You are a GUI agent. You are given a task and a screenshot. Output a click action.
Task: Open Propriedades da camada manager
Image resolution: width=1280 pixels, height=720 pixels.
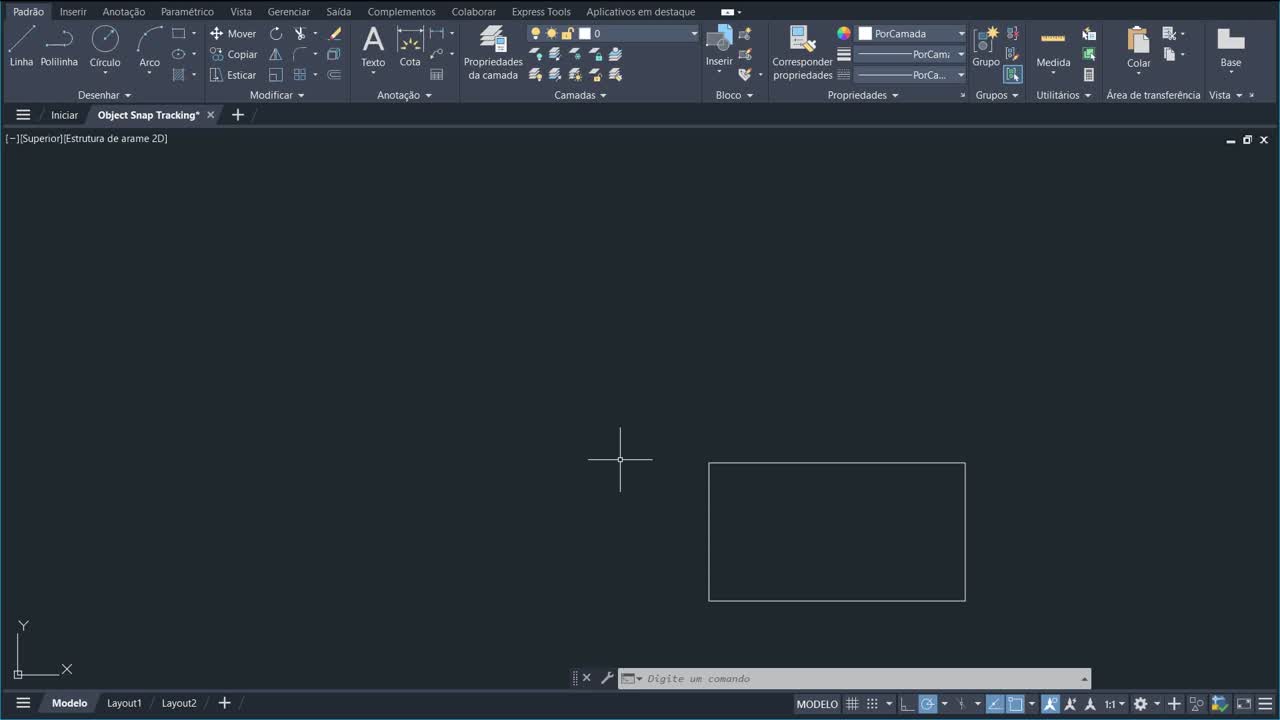tap(493, 54)
